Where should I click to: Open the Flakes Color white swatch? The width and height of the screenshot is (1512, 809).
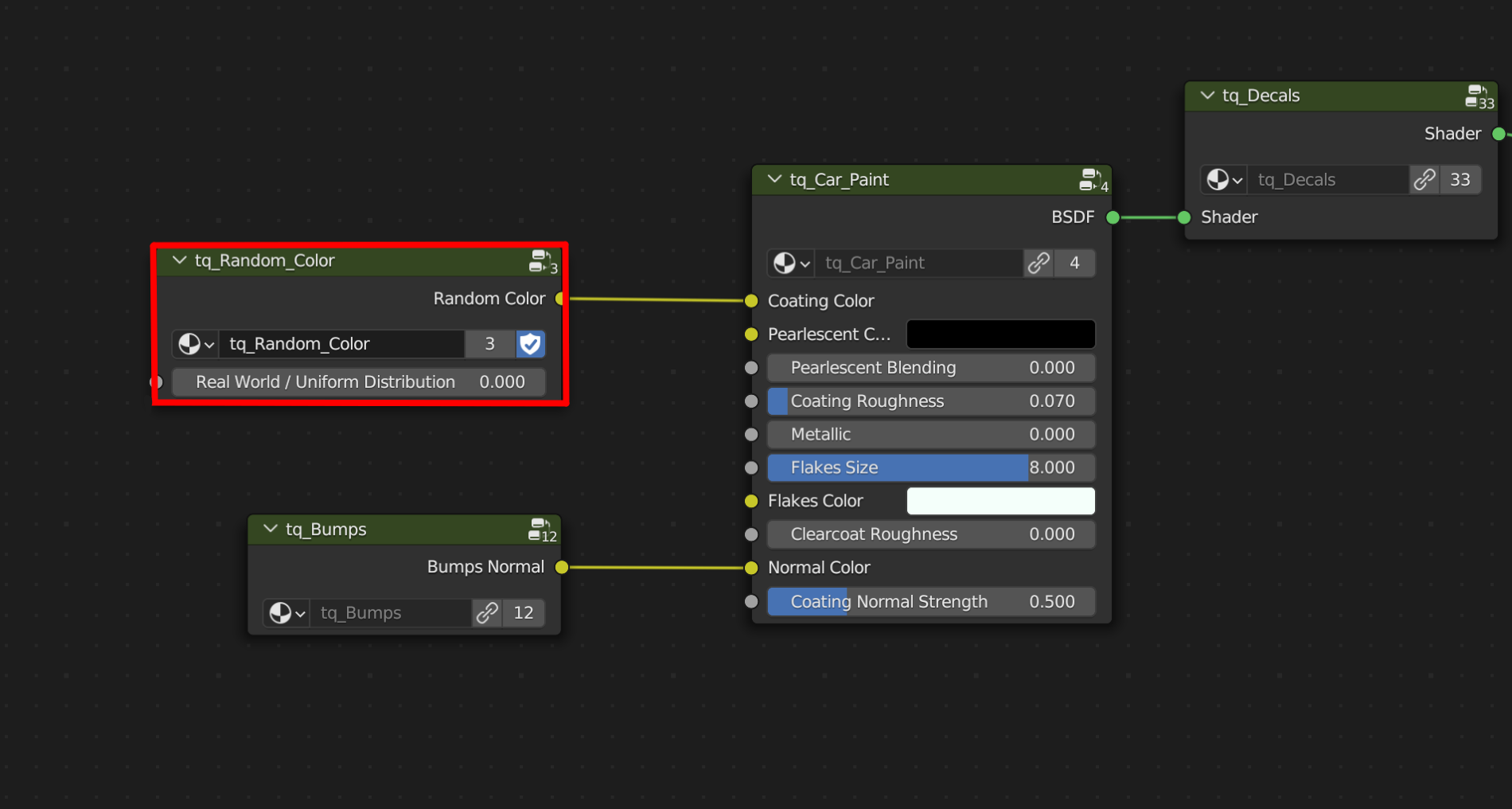(1000, 501)
